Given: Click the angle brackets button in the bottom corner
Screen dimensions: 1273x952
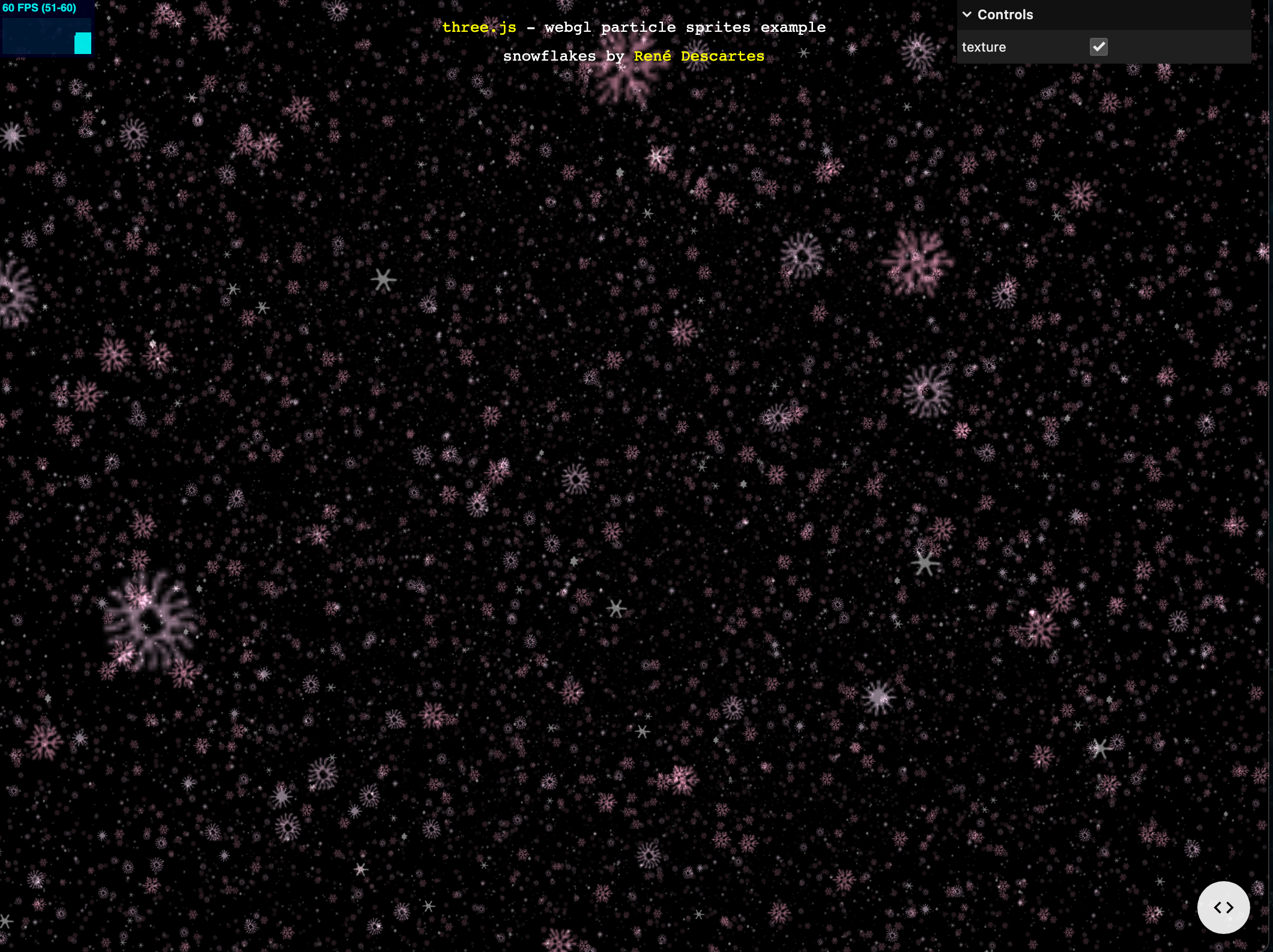Looking at the screenshot, I should pyautogui.click(x=1223, y=908).
